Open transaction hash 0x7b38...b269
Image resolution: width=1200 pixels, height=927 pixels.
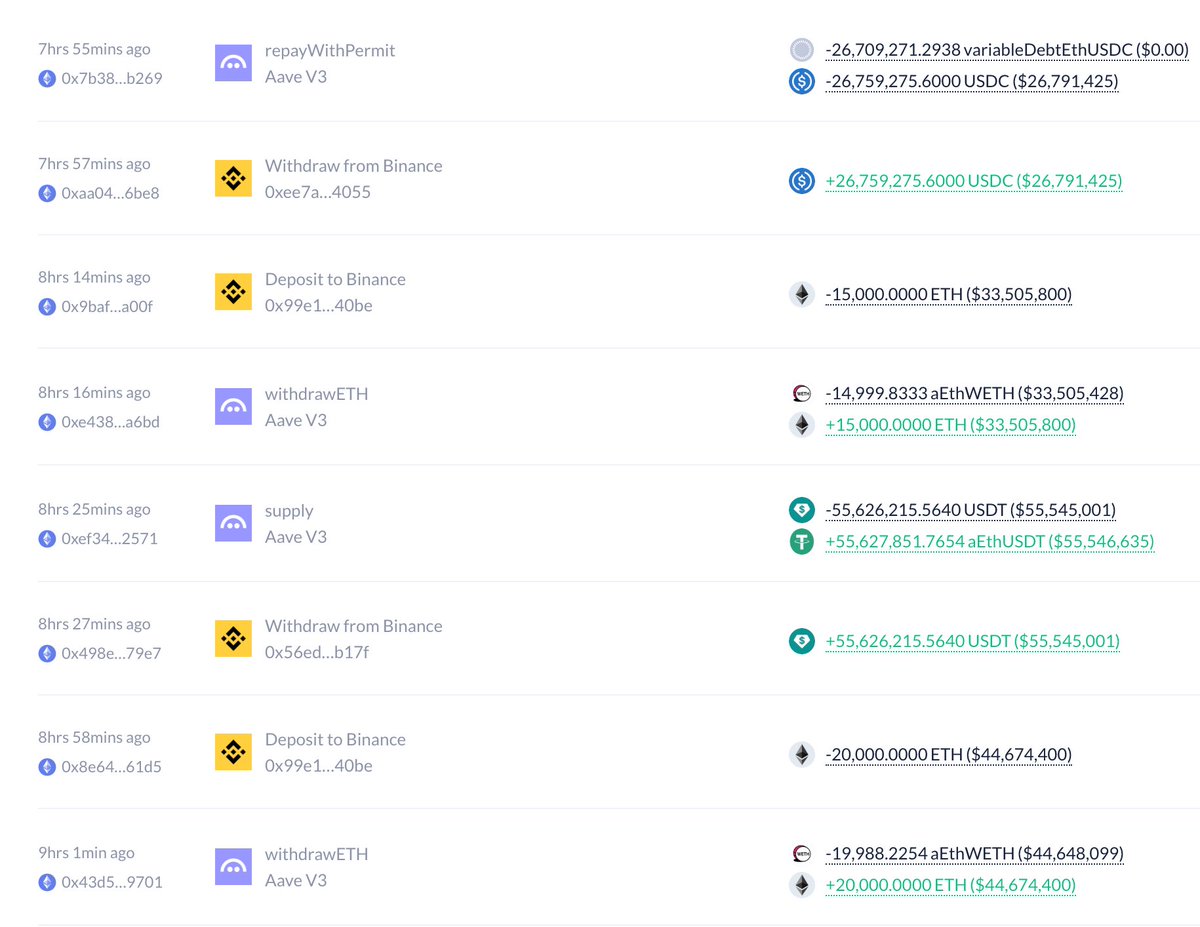click(x=111, y=78)
